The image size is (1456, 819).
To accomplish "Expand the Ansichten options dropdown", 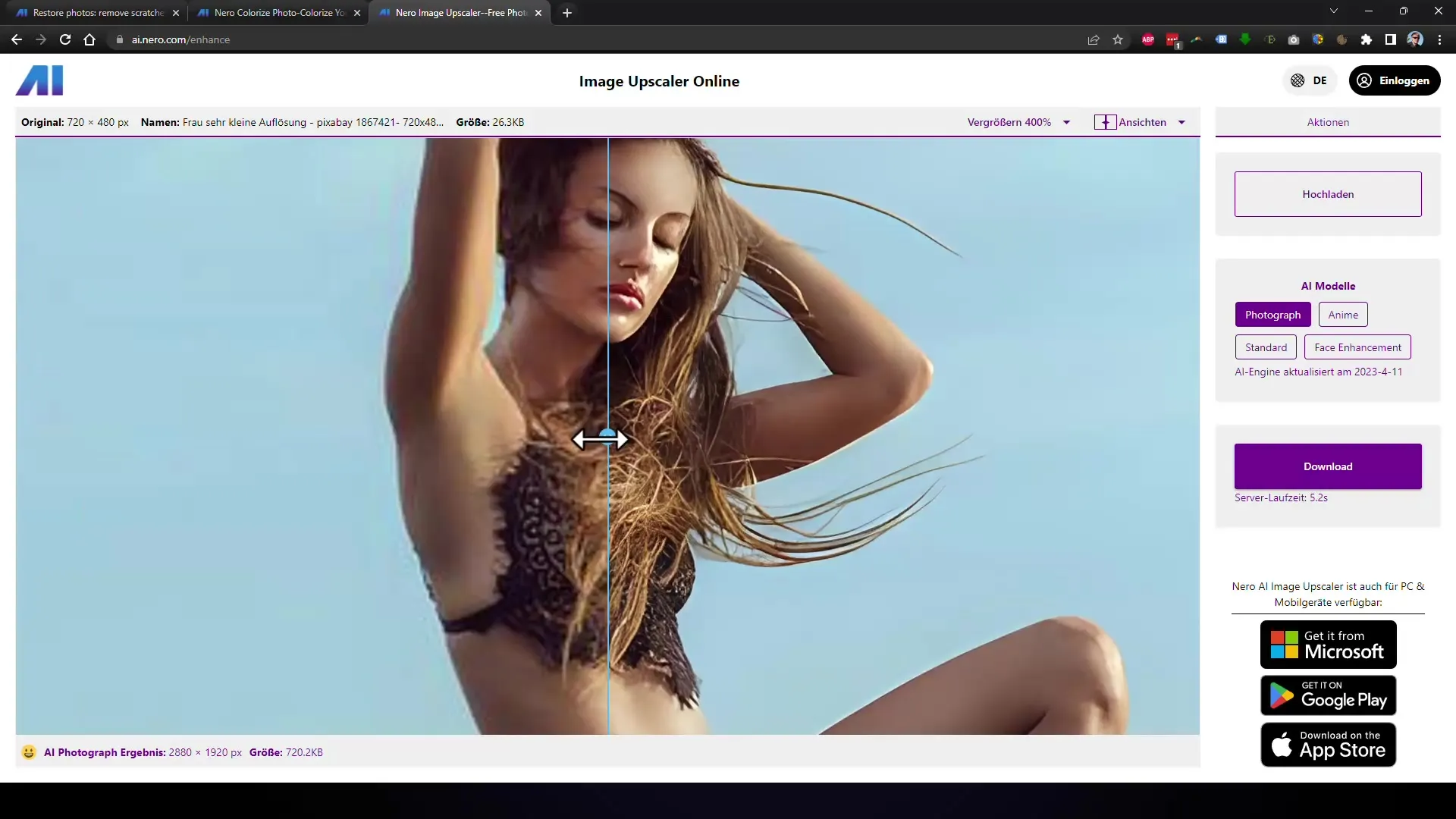I will click(1182, 122).
